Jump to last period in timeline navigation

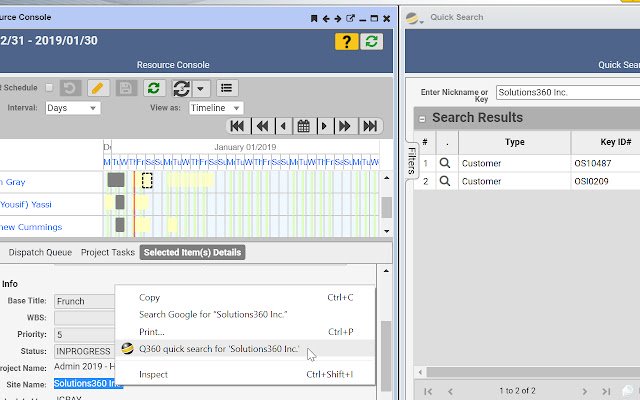pyautogui.click(x=370, y=126)
